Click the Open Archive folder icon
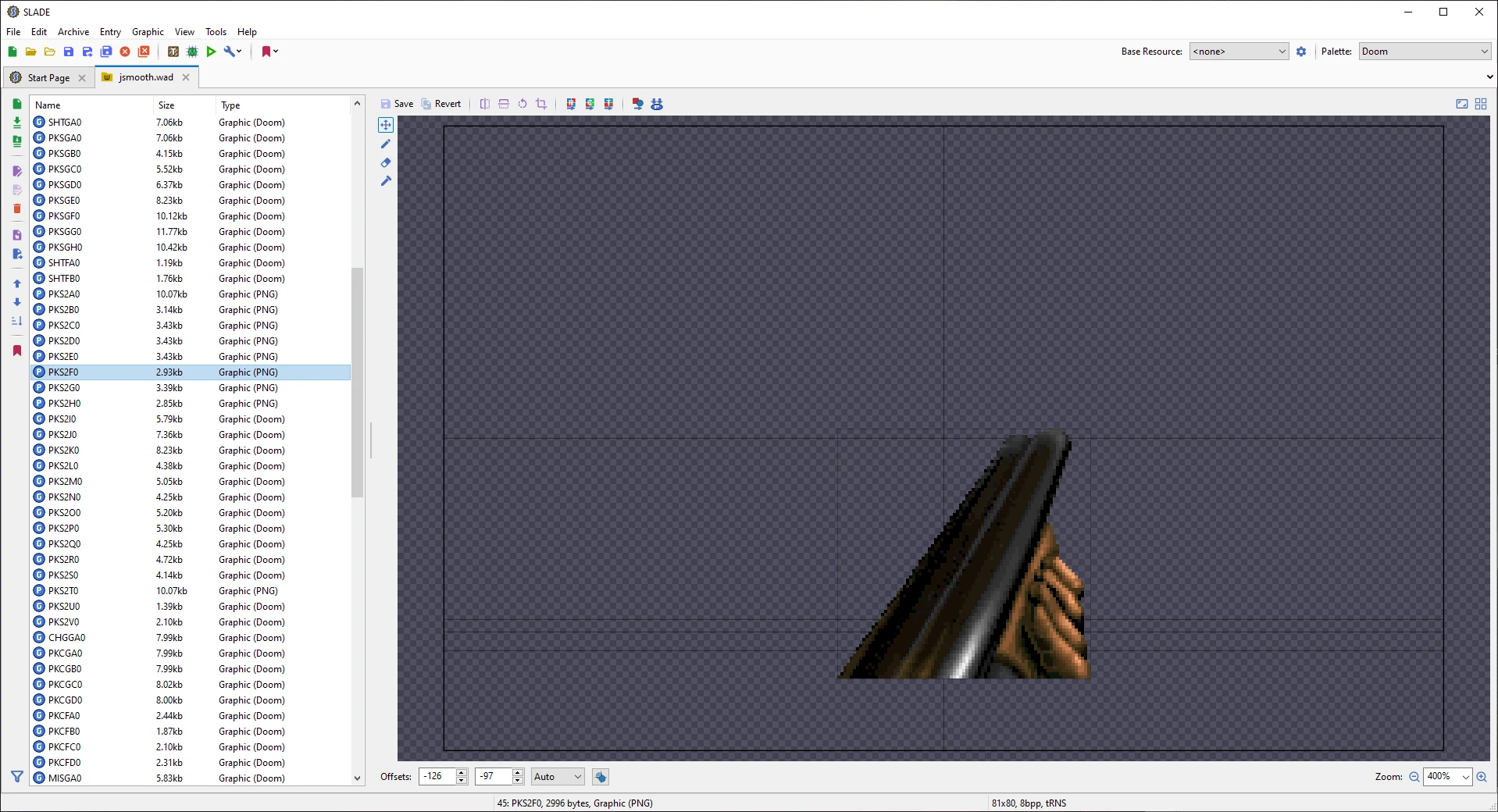This screenshot has width=1498, height=812. tap(31, 52)
